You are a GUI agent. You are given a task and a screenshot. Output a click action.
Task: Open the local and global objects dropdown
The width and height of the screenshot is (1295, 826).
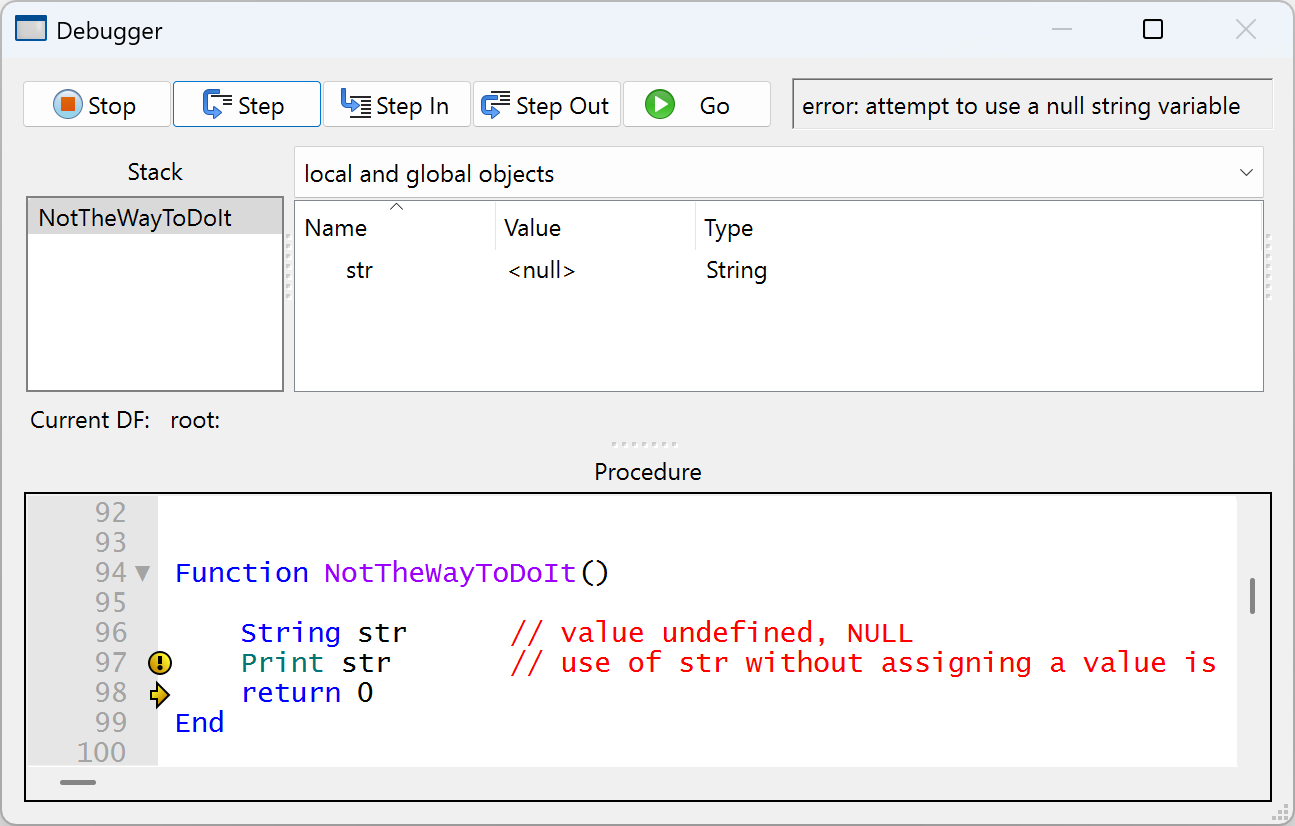pos(778,173)
